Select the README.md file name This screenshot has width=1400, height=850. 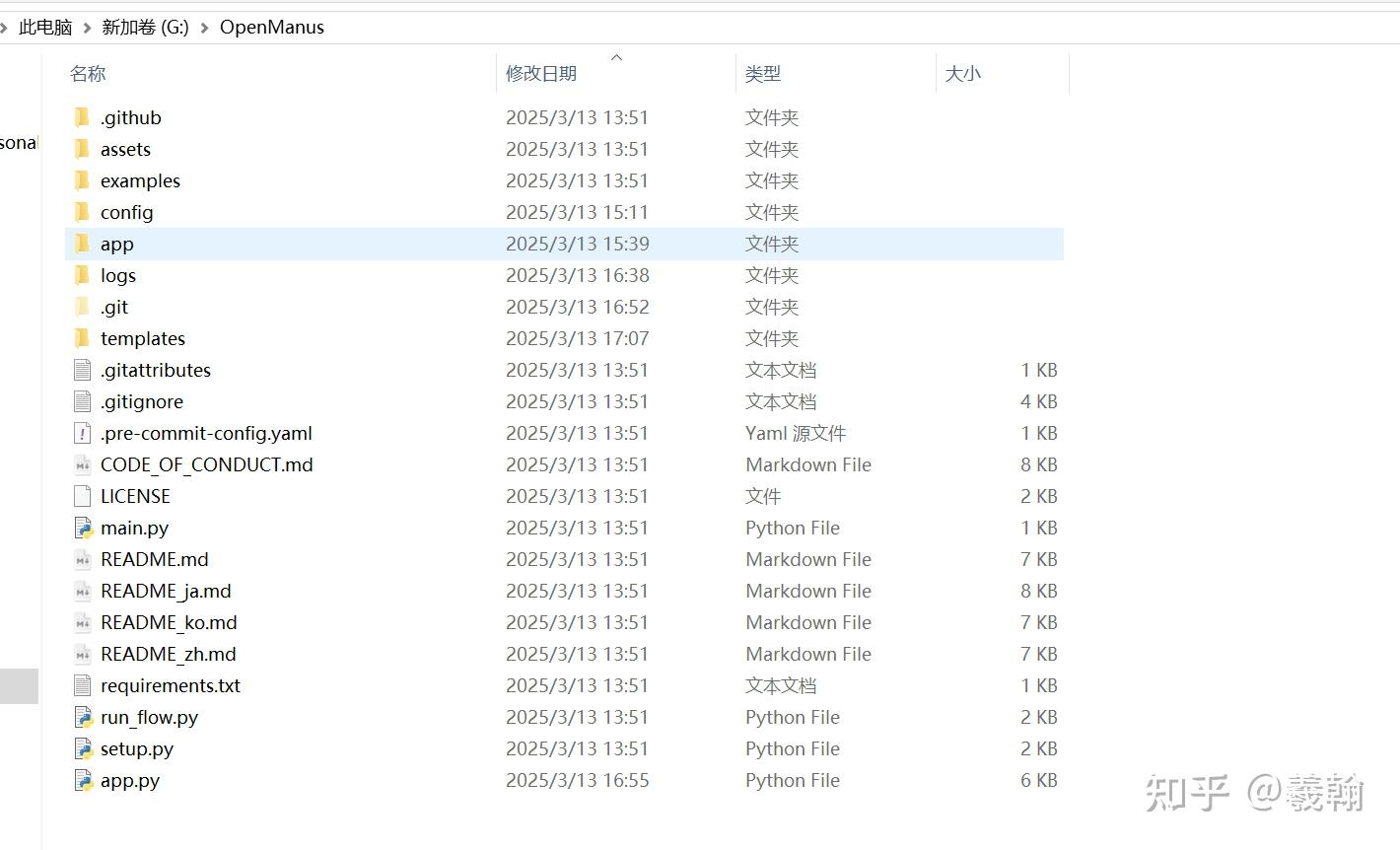[x=155, y=560]
